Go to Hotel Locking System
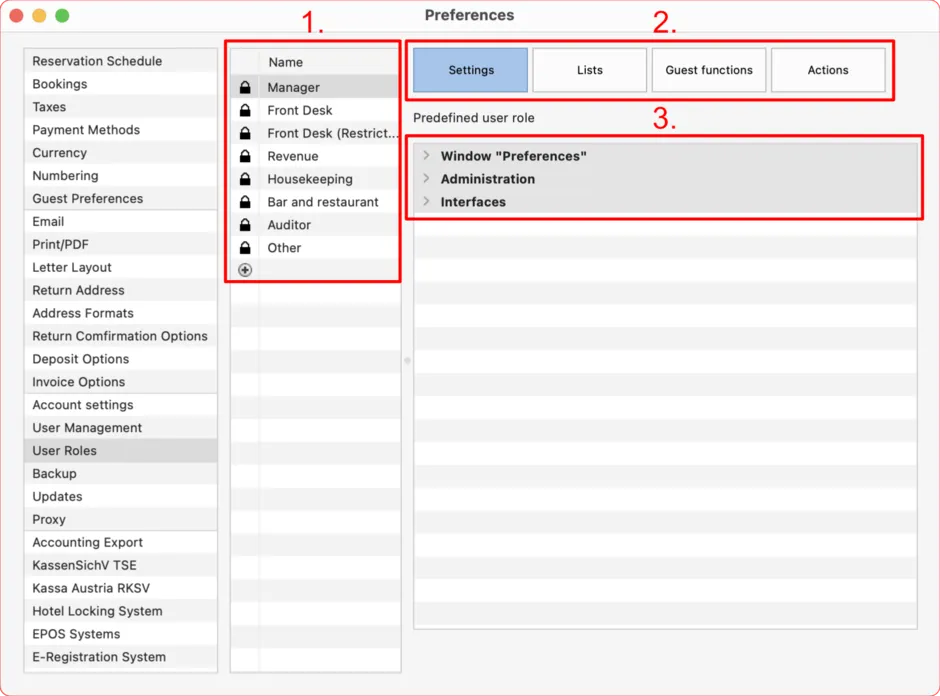This screenshot has height=696, width=940. pyautogui.click(x=120, y=611)
